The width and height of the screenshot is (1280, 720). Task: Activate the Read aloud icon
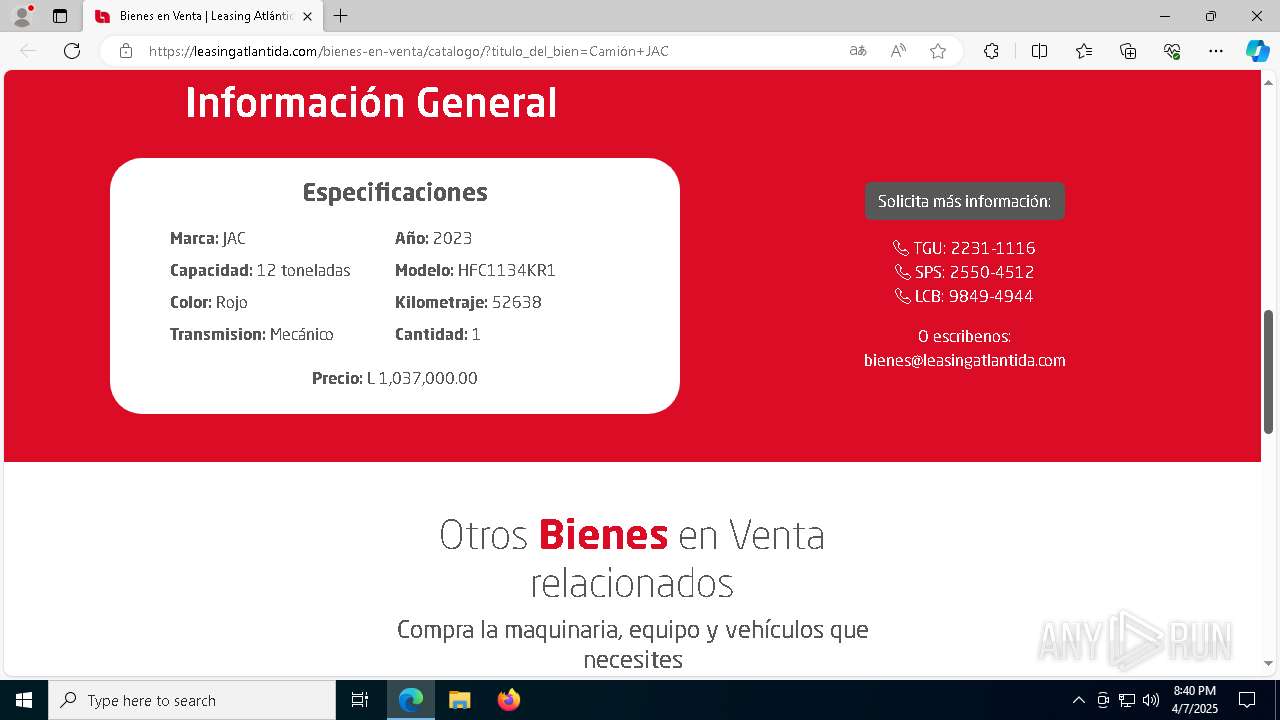(x=898, y=51)
